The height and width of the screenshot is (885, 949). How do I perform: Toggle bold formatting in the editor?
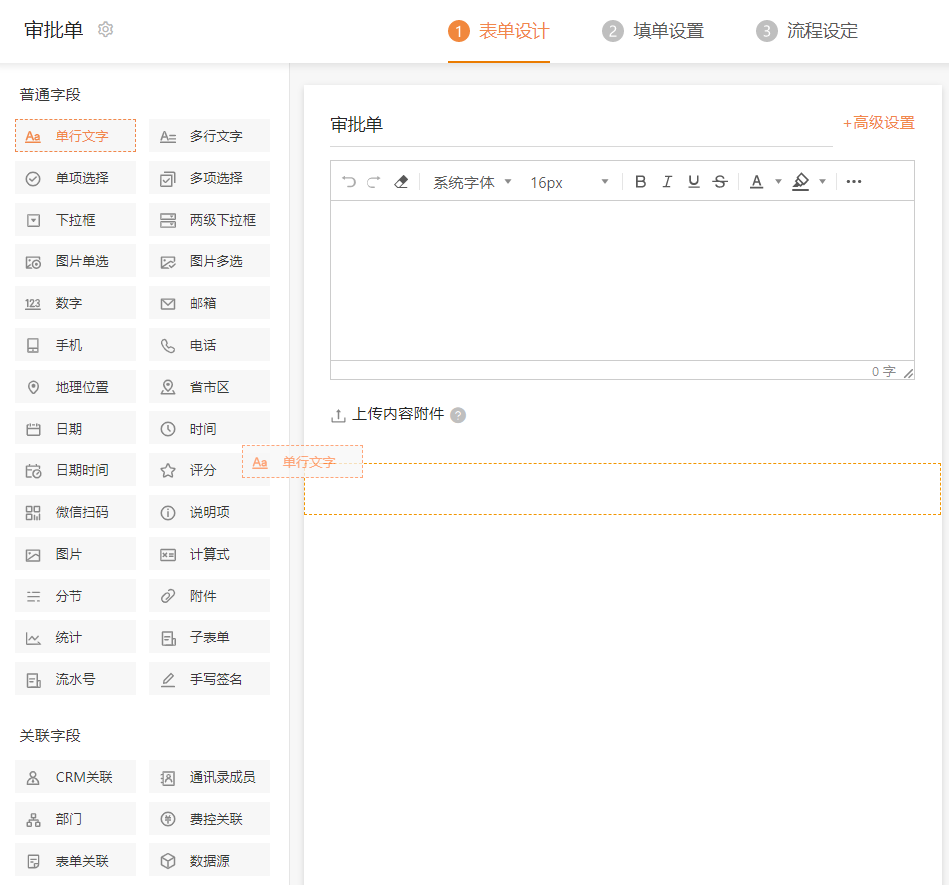pos(641,182)
